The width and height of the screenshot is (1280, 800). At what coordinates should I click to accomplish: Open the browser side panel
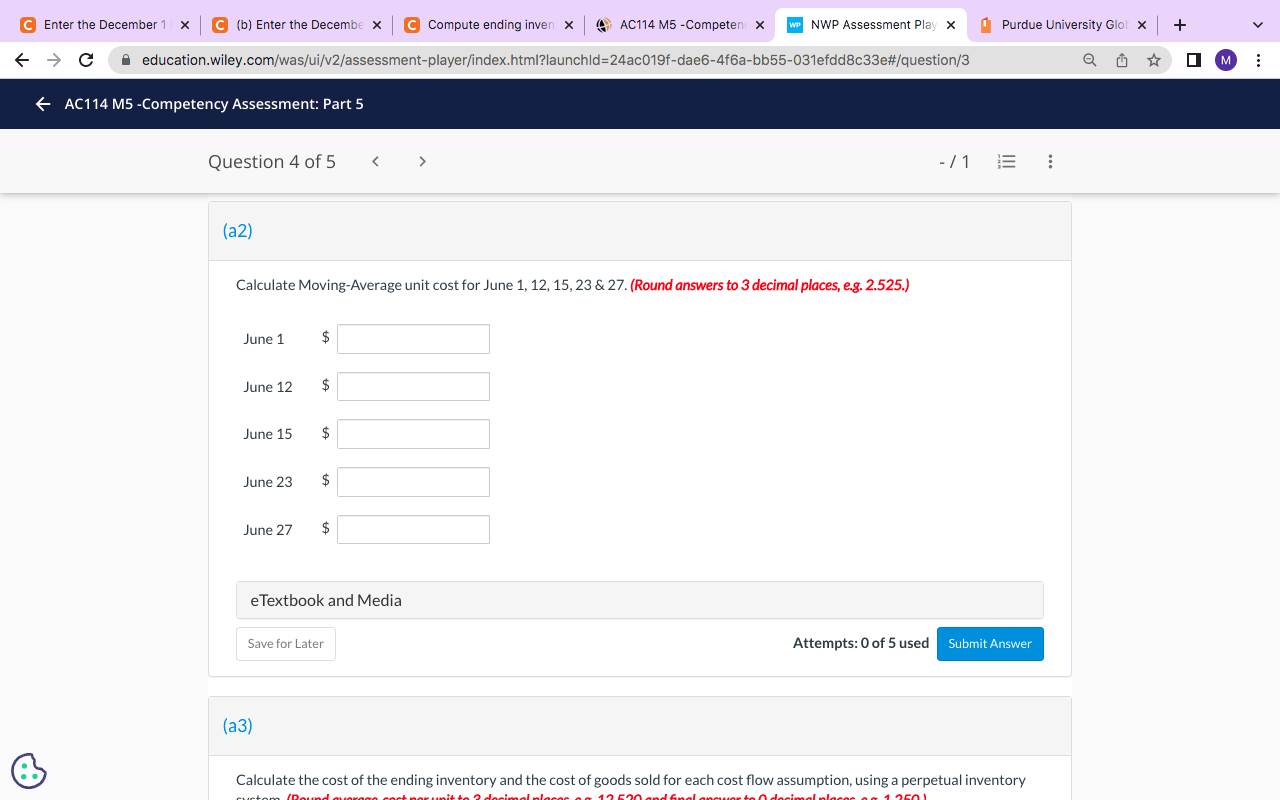pyautogui.click(x=1194, y=60)
